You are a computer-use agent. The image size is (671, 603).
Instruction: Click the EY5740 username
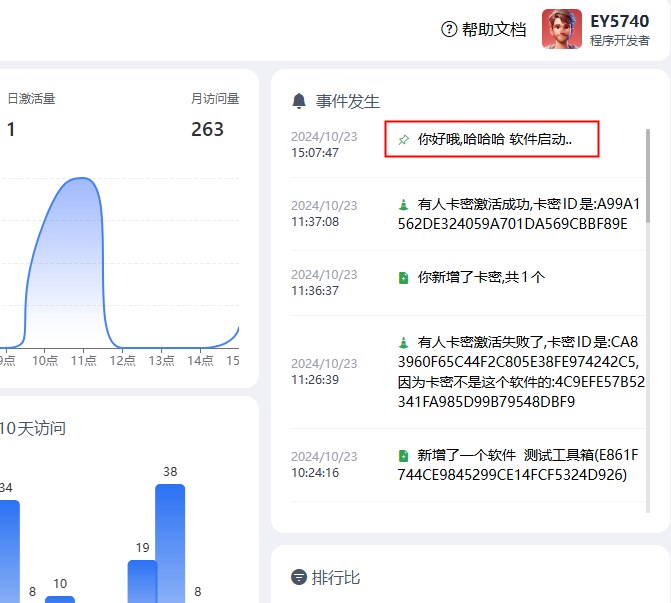coord(619,21)
